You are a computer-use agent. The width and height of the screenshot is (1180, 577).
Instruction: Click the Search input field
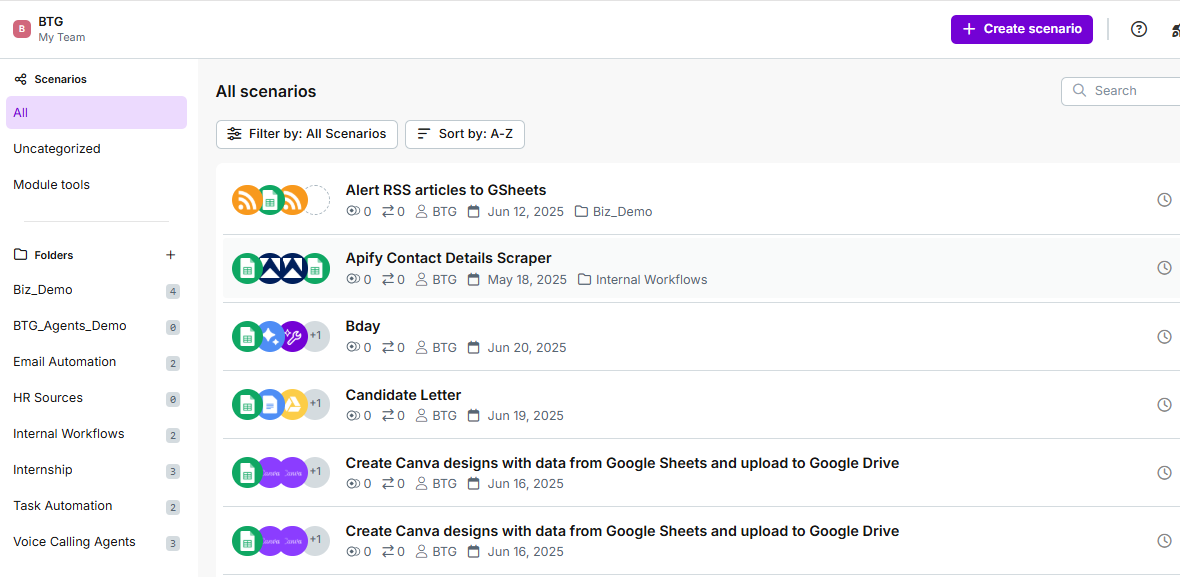(x=1130, y=91)
